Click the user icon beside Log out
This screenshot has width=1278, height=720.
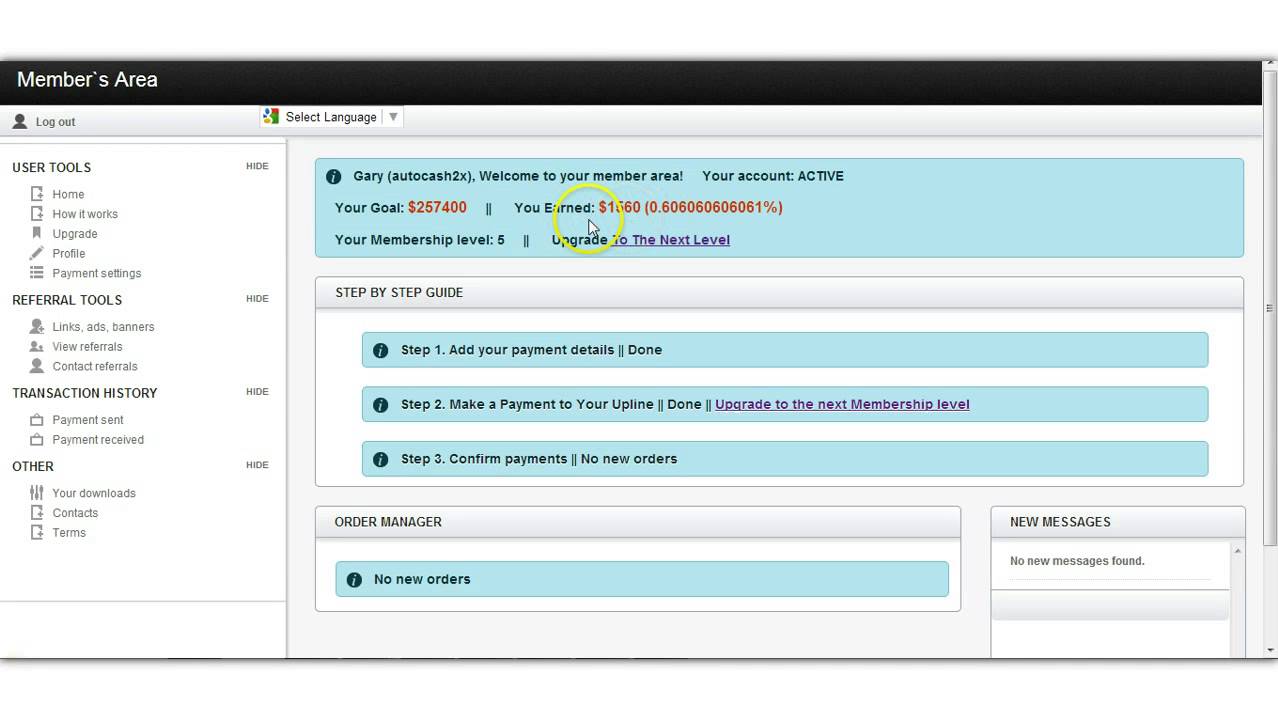pyautogui.click(x=19, y=121)
